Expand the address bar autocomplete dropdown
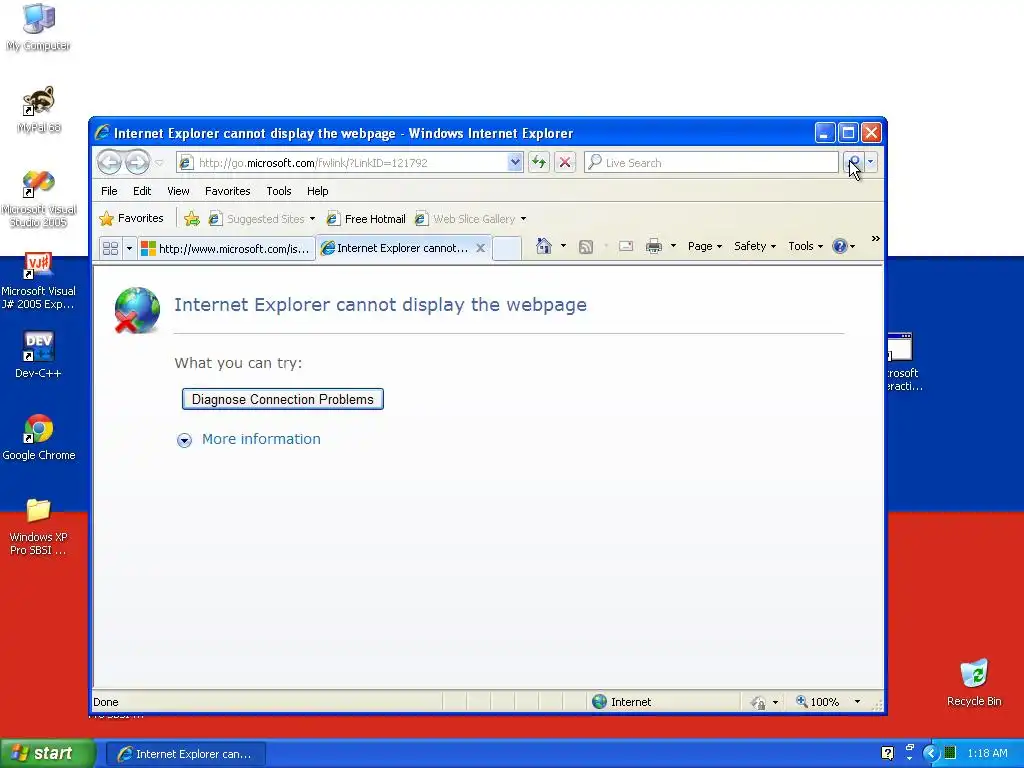The image size is (1024, 768). click(x=515, y=162)
